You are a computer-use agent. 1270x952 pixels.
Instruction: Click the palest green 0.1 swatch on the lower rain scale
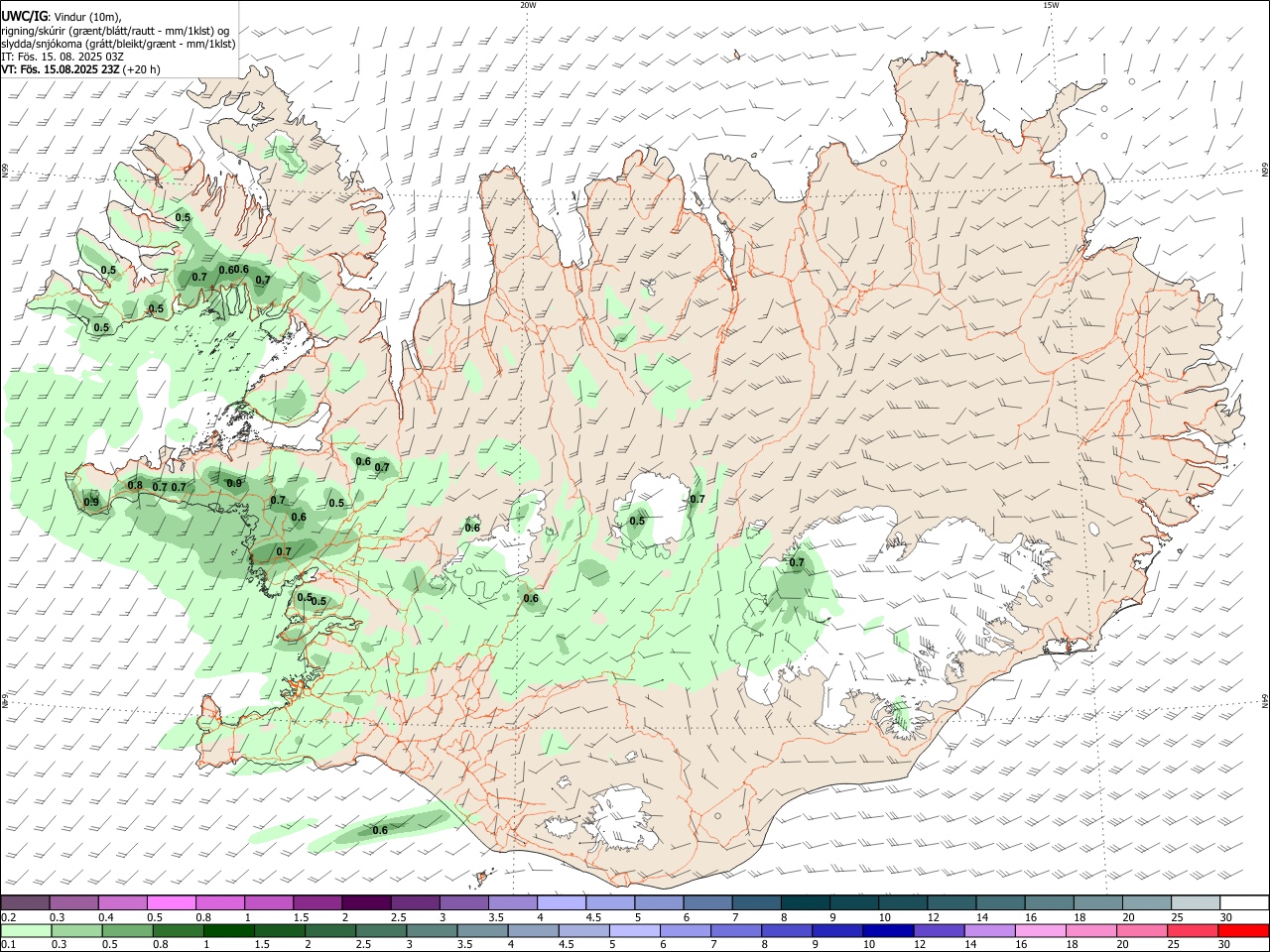[26, 931]
